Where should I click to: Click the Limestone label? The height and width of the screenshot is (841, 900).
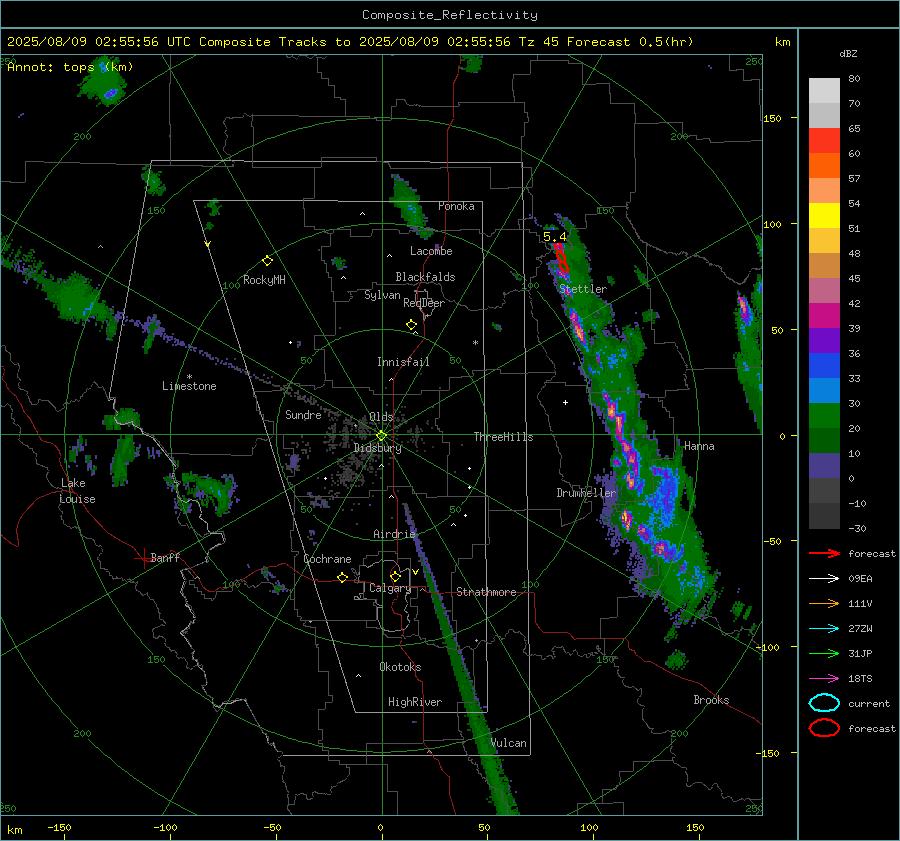click(189, 386)
